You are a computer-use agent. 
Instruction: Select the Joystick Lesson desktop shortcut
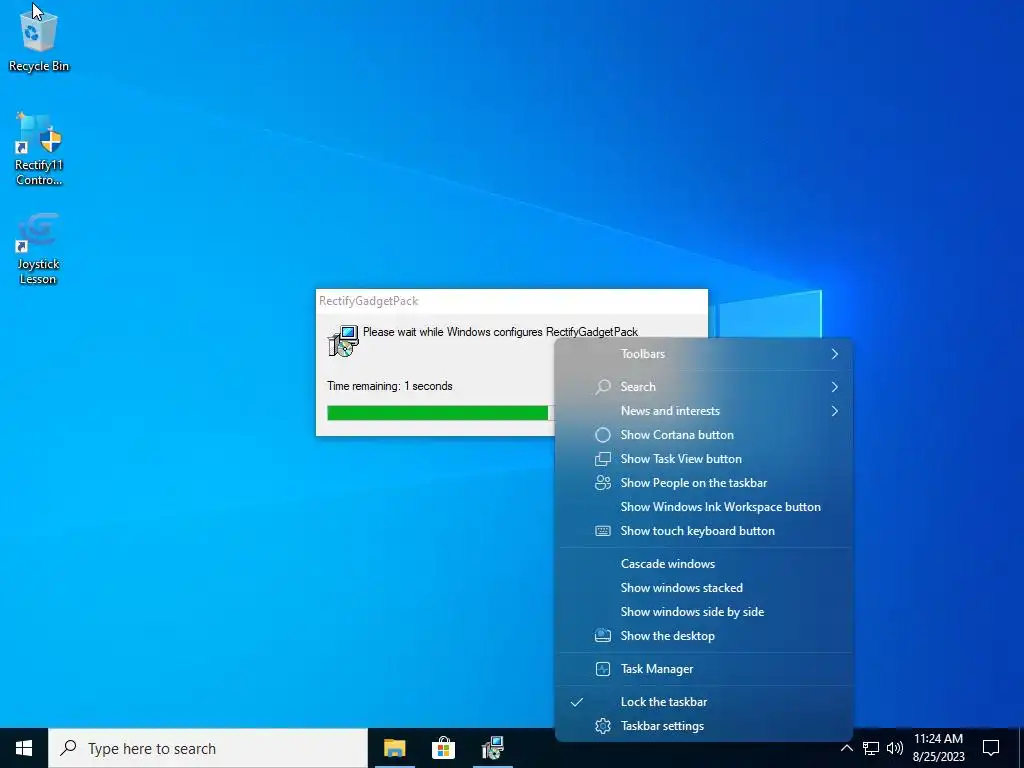[38, 248]
